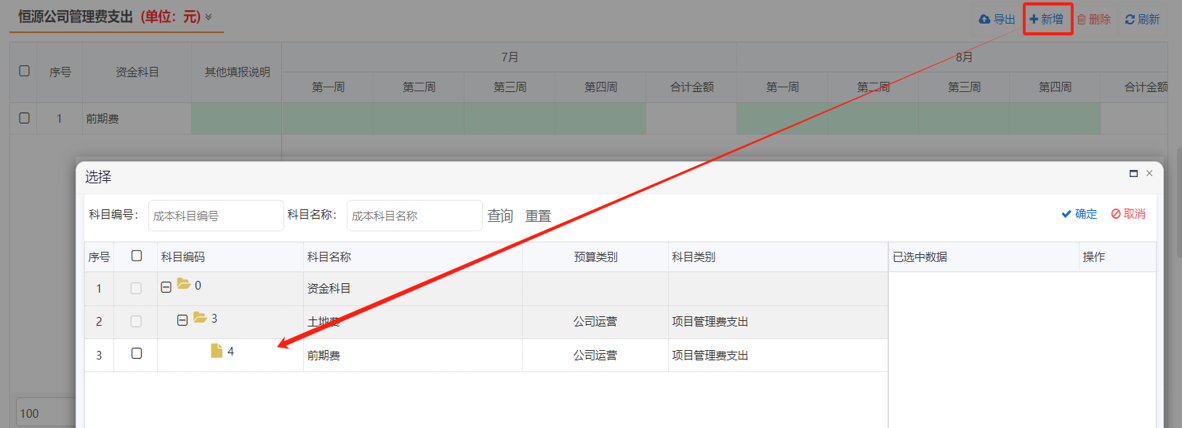Collapse the tree node 0 资金科目
This screenshot has width=1182, height=428.
(x=166, y=287)
